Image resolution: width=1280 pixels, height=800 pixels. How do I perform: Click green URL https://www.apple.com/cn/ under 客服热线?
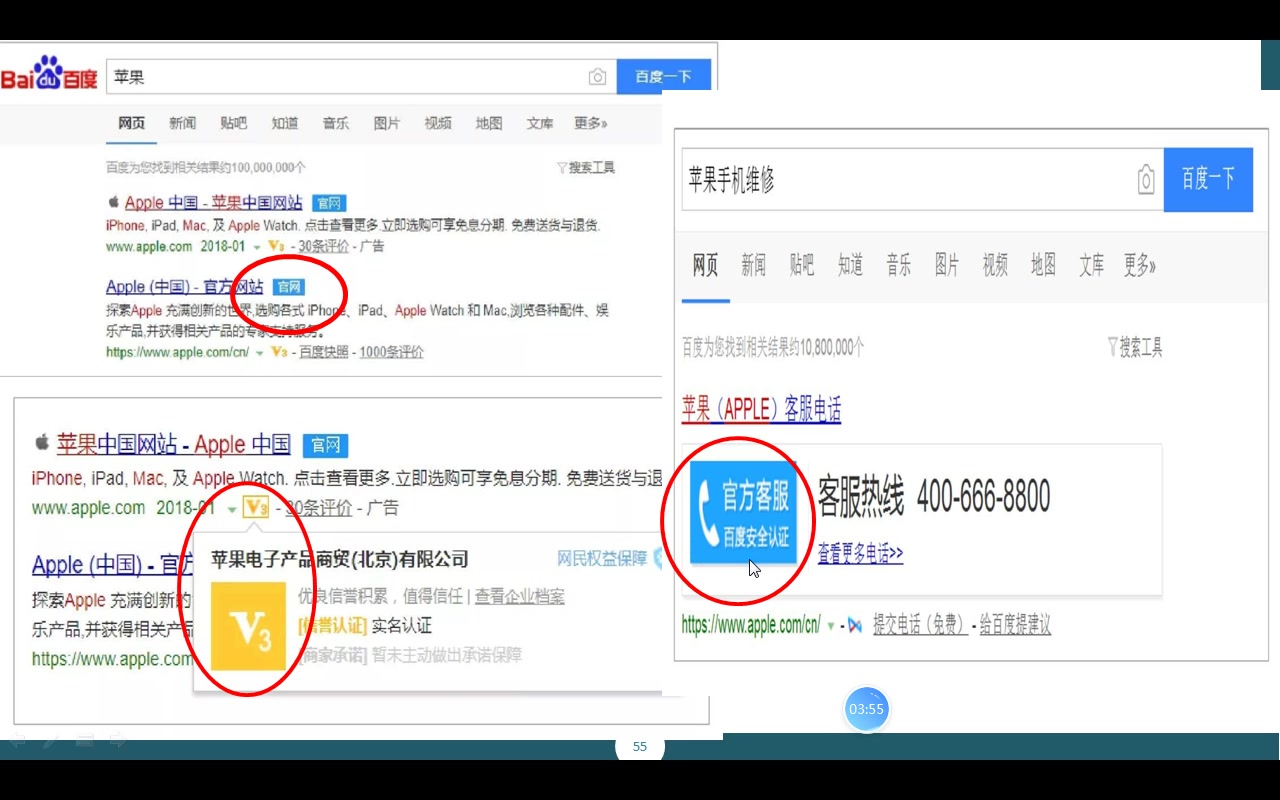point(751,626)
